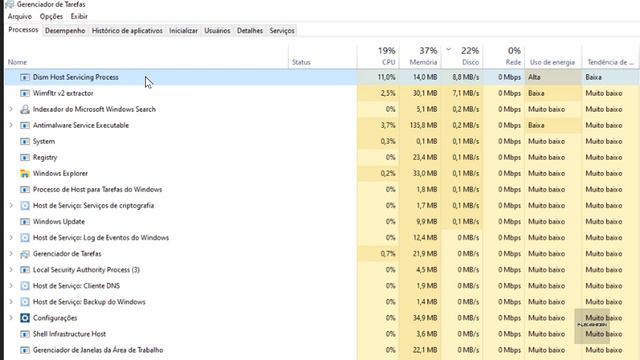
Task: Open the Detalhes tab
Action: pyautogui.click(x=250, y=31)
